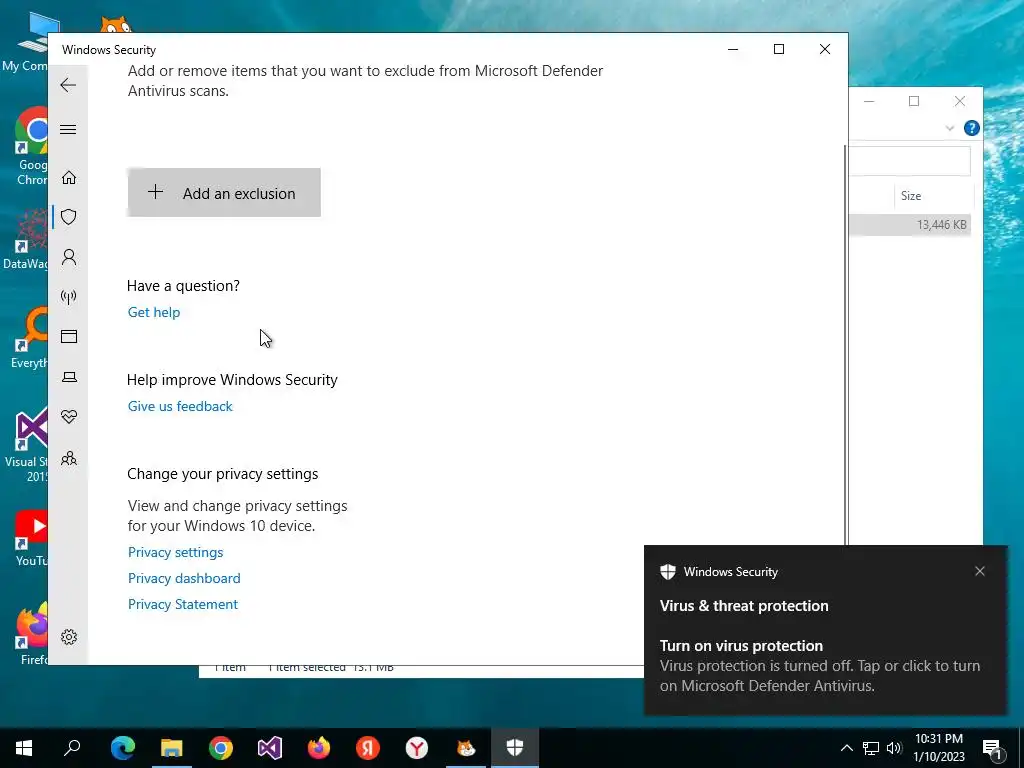Click the Windows Security window scrollbar
The image size is (1024, 768).
pos(846,344)
